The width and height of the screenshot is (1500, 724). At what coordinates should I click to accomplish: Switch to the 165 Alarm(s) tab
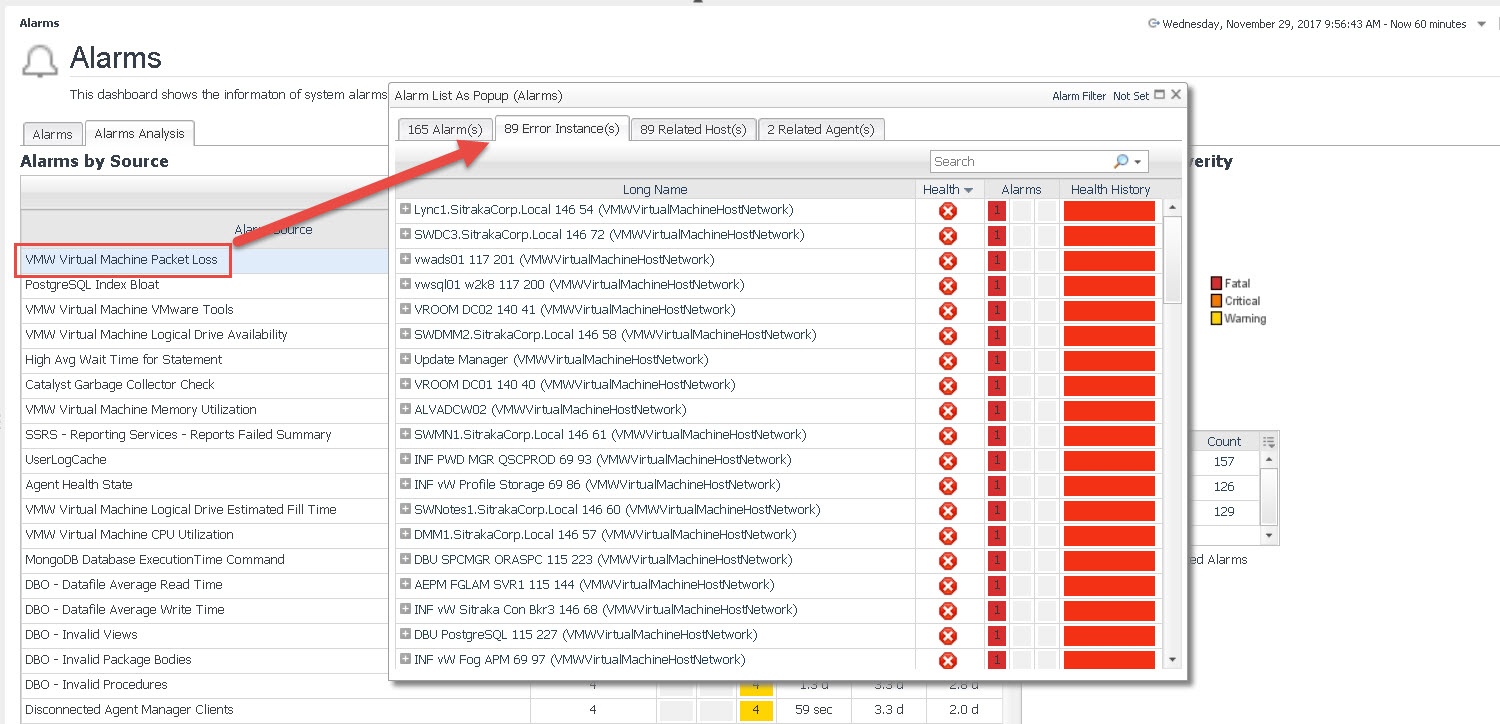click(x=445, y=130)
